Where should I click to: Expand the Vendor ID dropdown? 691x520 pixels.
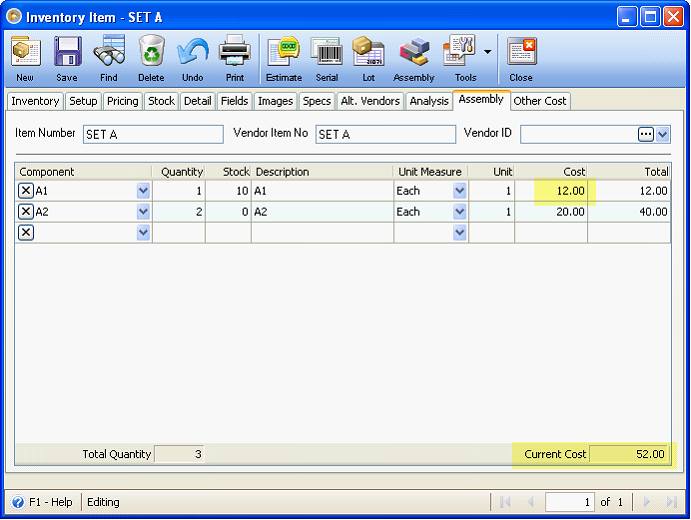[663, 134]
